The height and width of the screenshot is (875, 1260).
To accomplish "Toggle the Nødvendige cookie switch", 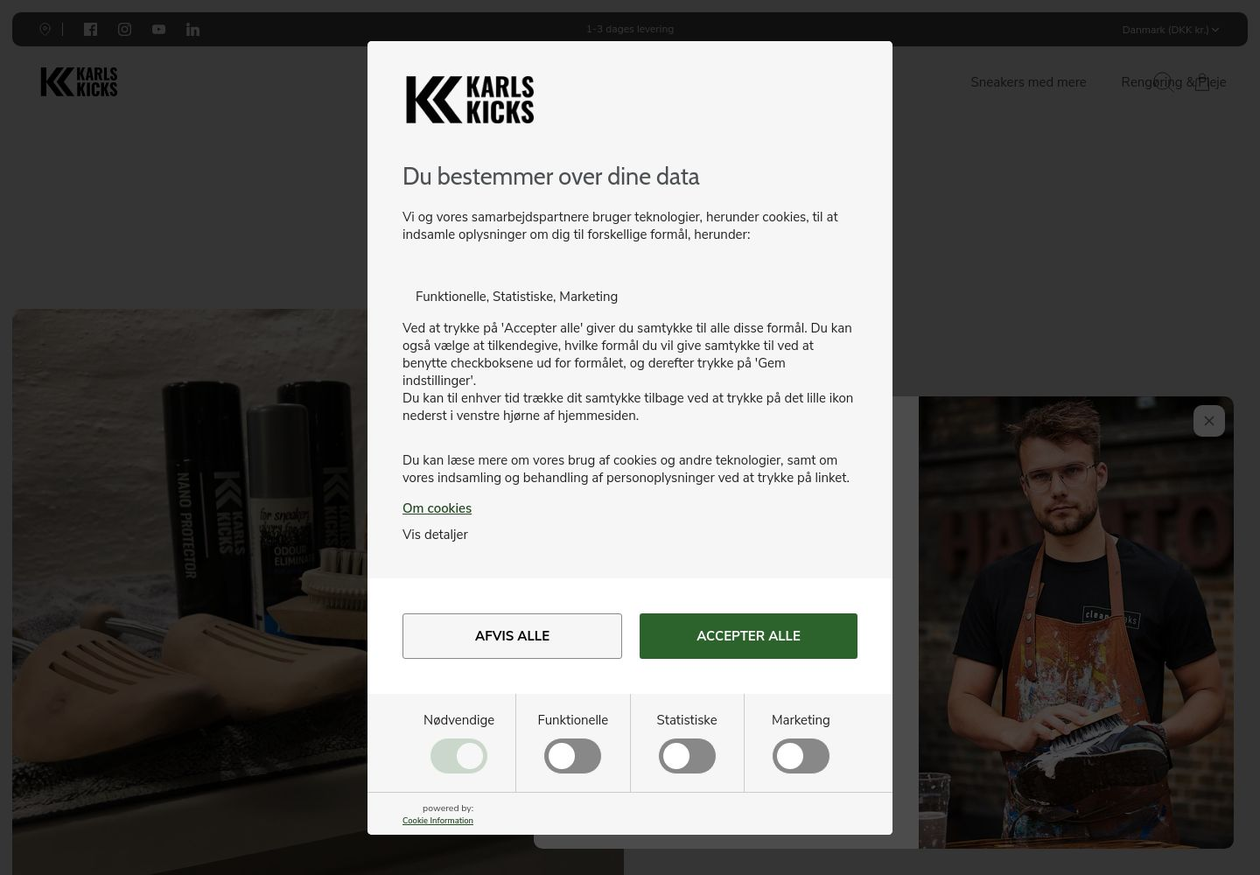I will [459, 756].
